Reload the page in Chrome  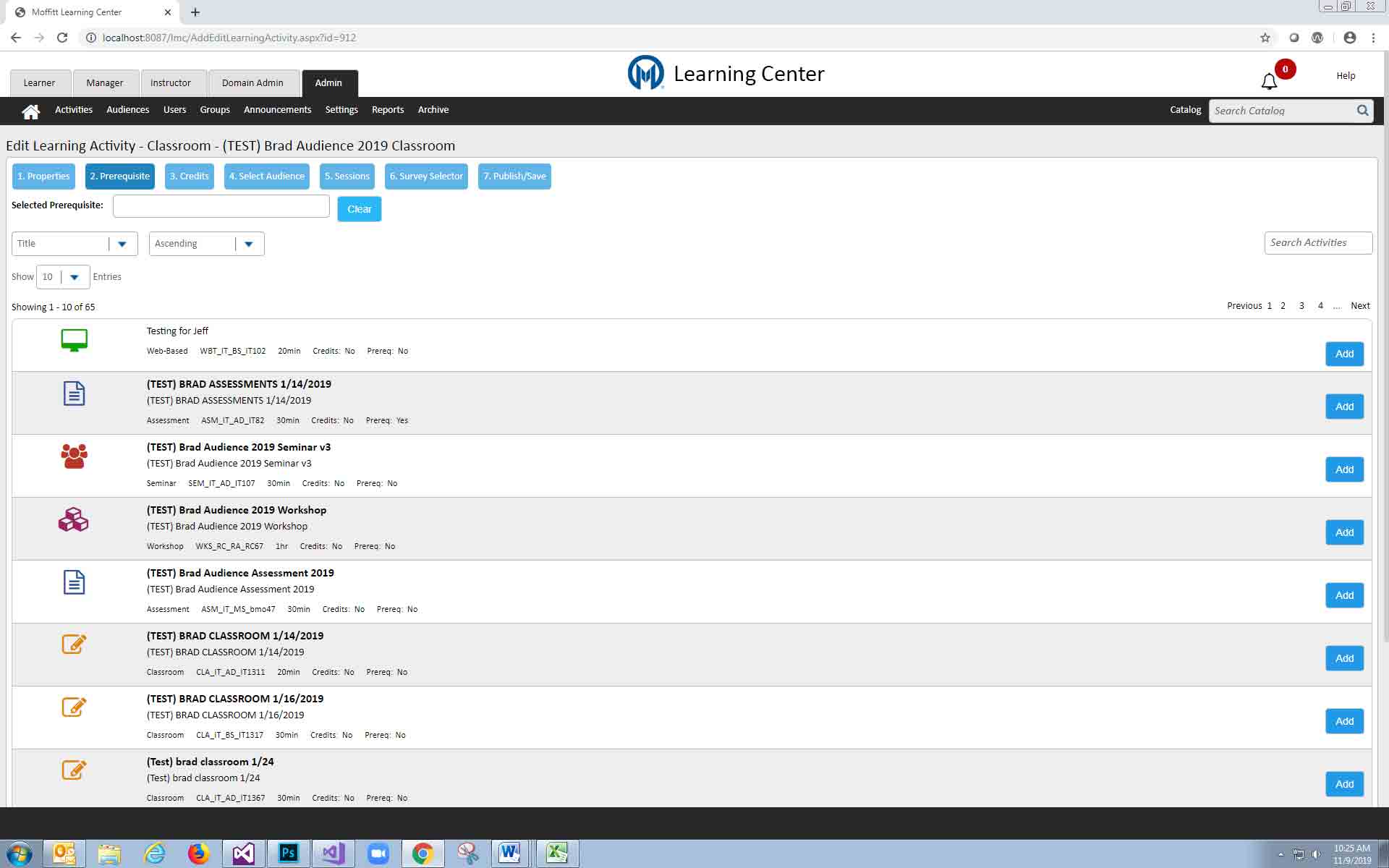click(x=62, y=38)
